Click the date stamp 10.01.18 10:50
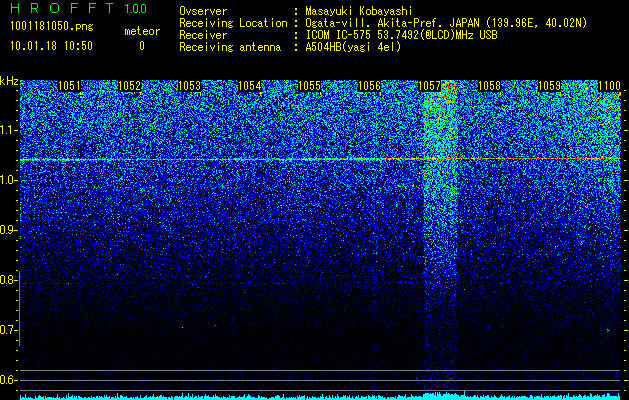This screenshot has width=629, height=400. pyautogui.click(x=51, y=46)
